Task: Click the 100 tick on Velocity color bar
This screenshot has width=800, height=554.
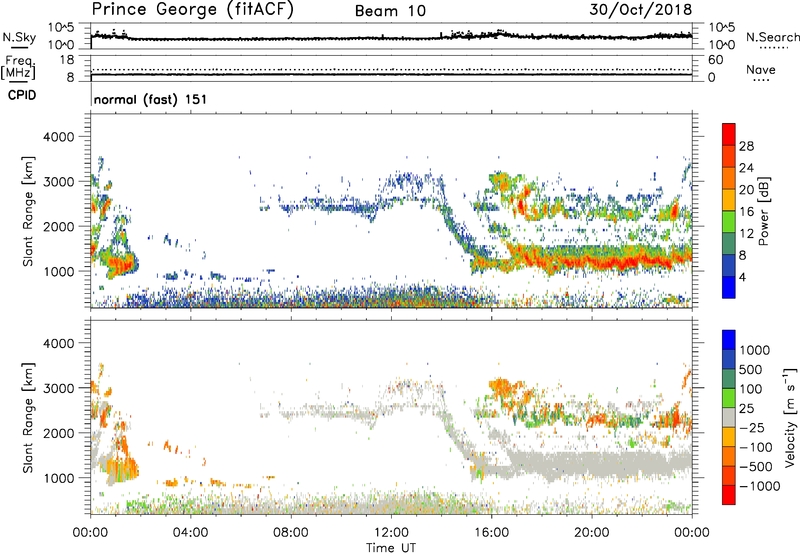Action: point(750,389)
